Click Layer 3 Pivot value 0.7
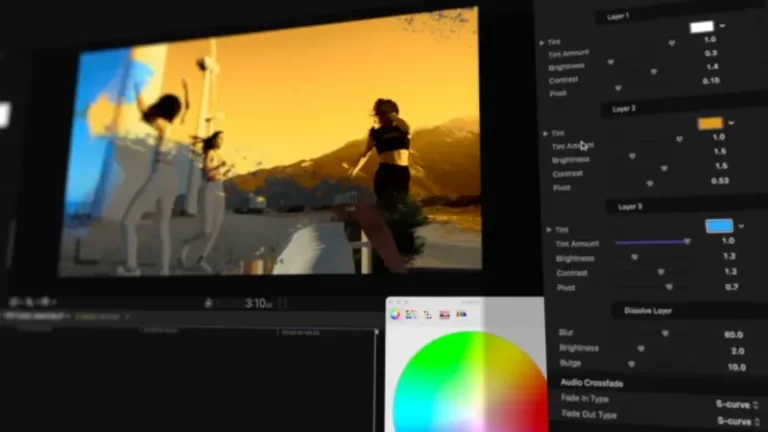This screenshot has height=432, width=768. [732, 287]
